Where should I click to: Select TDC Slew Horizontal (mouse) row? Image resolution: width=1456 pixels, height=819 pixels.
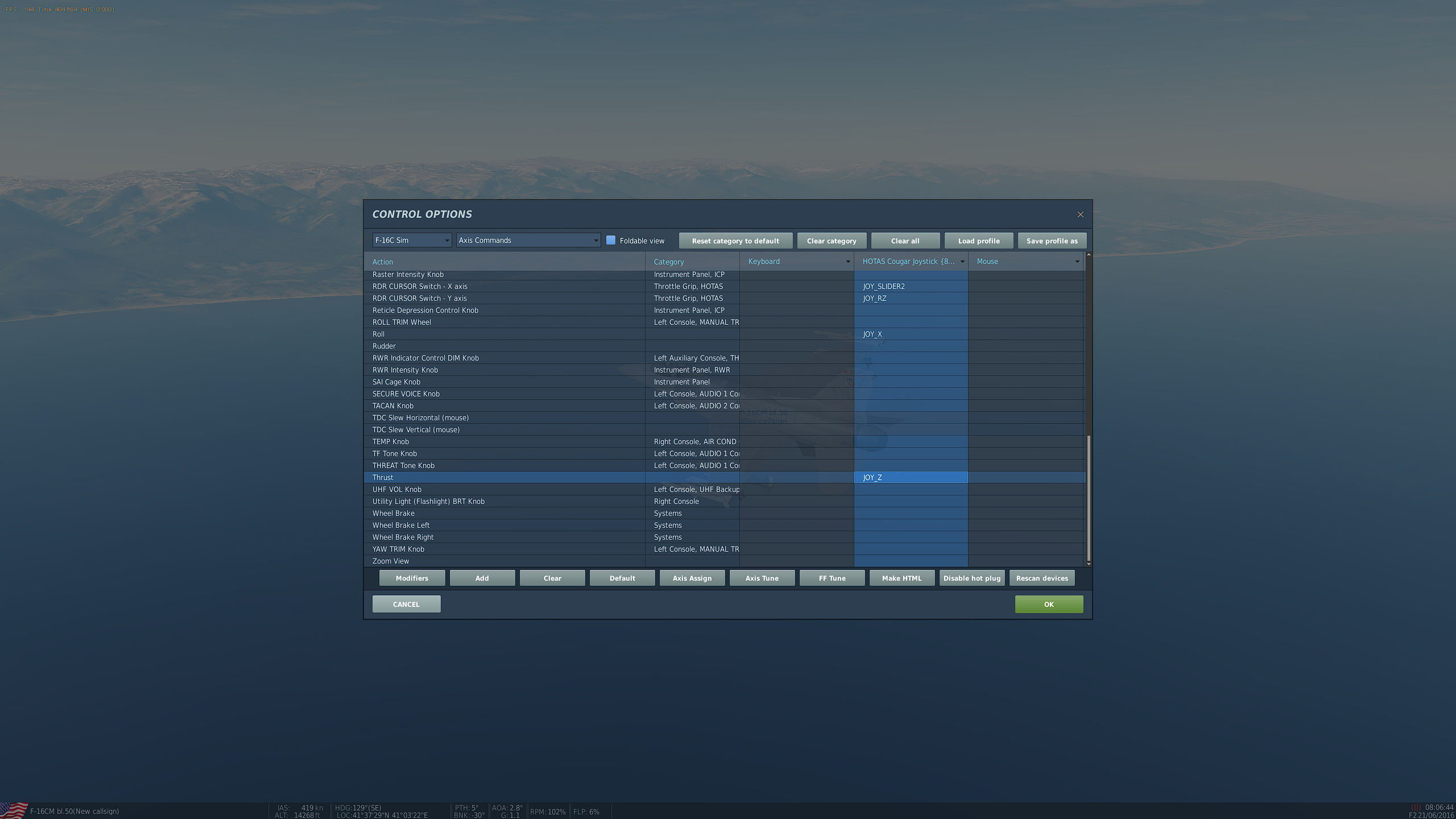[724, 417]
